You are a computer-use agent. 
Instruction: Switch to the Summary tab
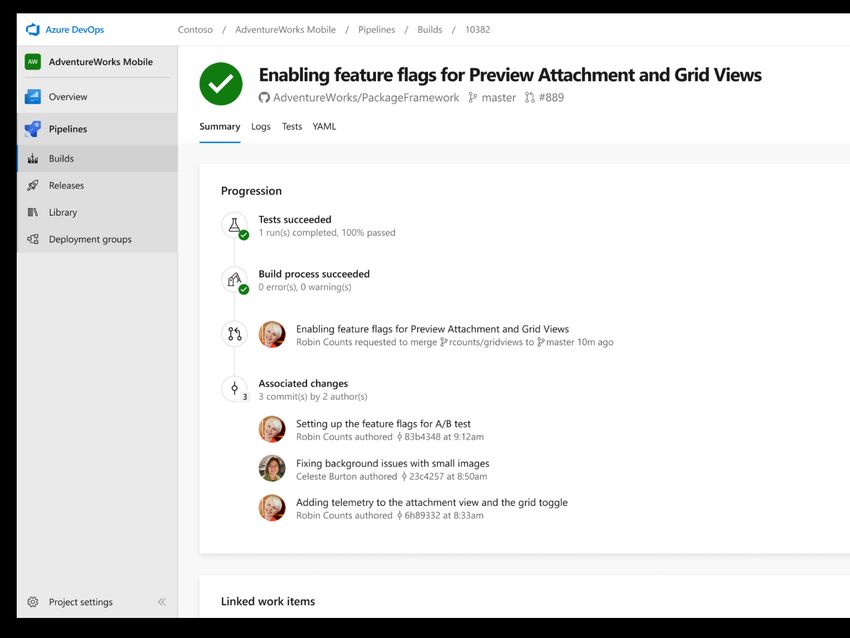(220, 126)
